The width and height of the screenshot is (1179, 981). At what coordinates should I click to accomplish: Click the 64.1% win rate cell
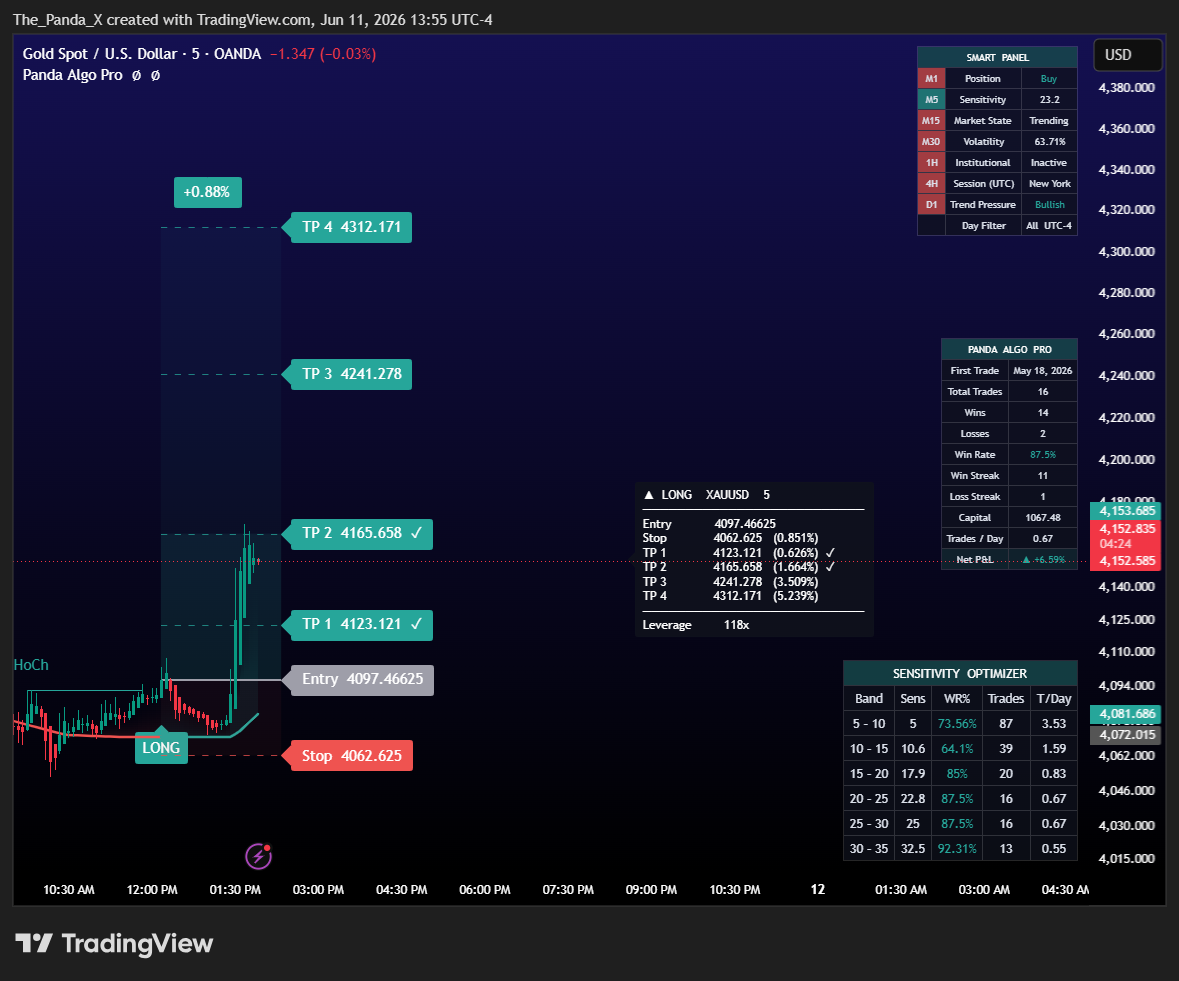(957, 749)
